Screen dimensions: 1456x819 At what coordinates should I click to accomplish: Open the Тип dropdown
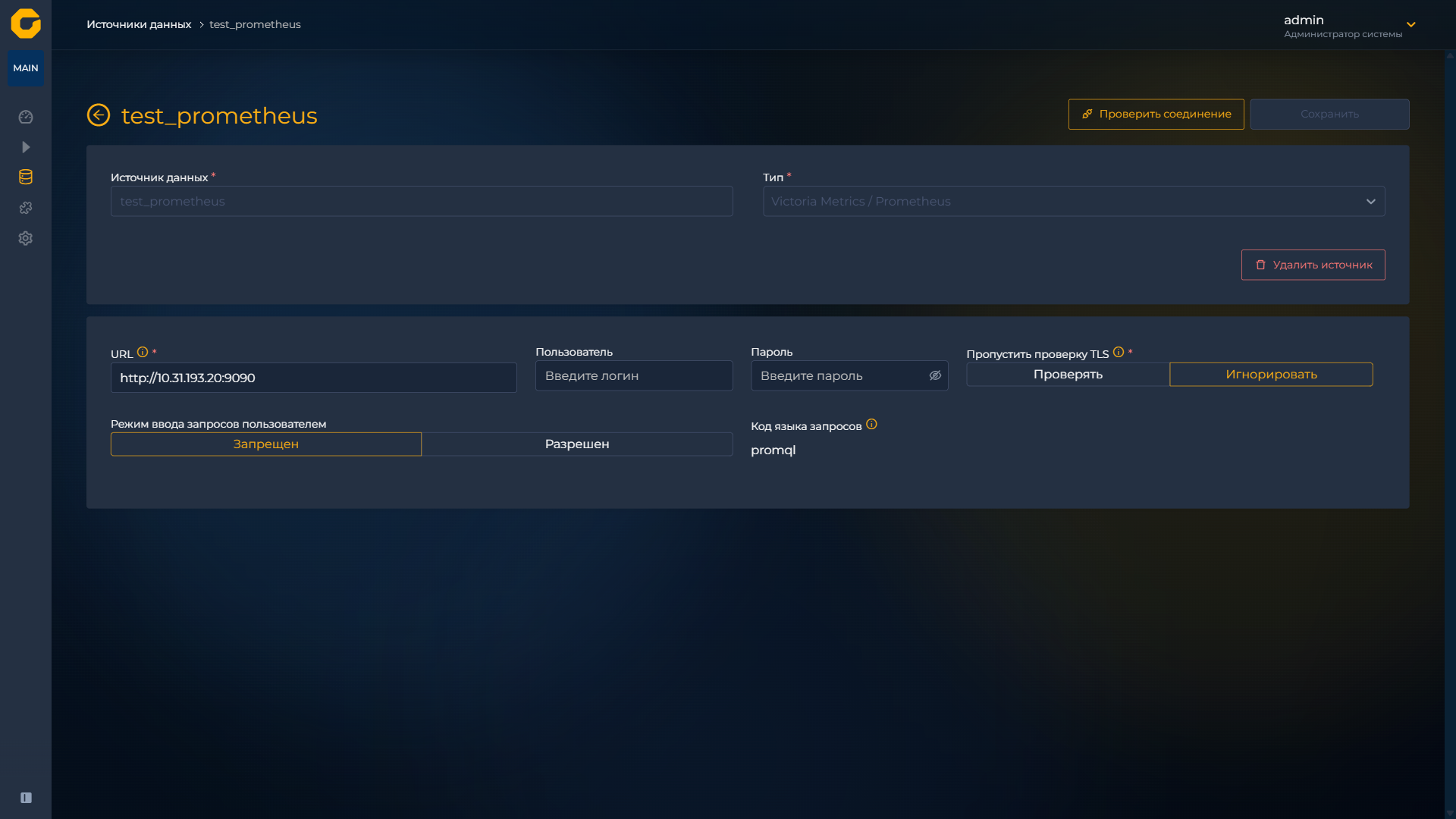pos(1074,202)
